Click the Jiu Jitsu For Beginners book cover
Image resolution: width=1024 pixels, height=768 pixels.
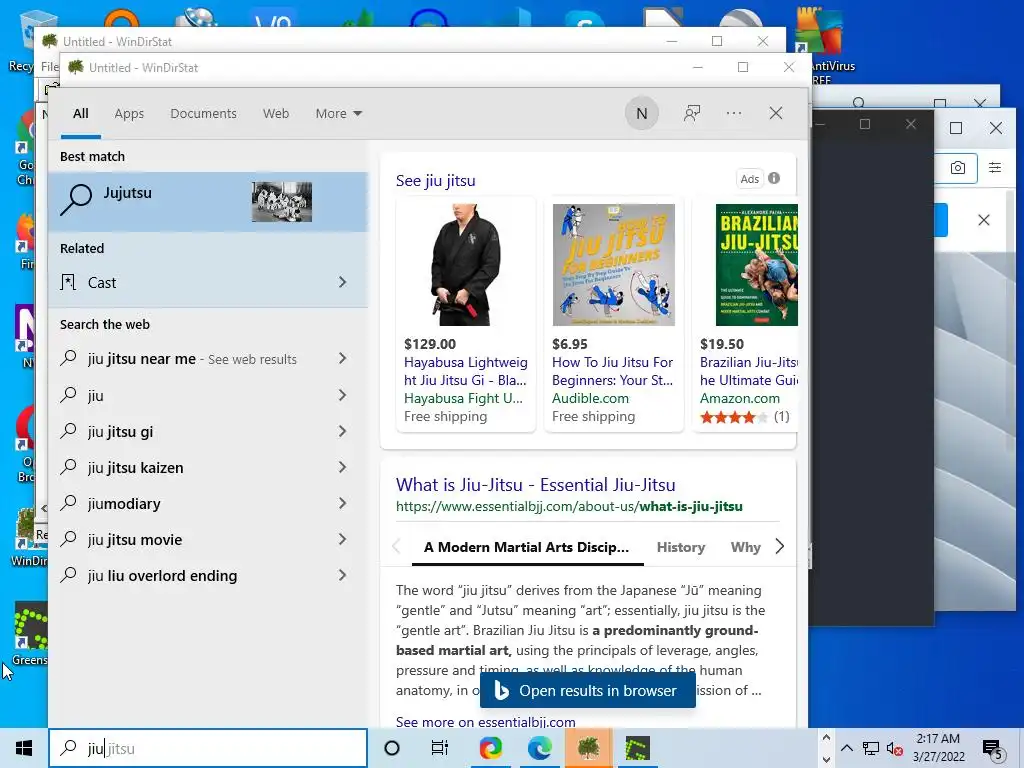click(614, 264)
